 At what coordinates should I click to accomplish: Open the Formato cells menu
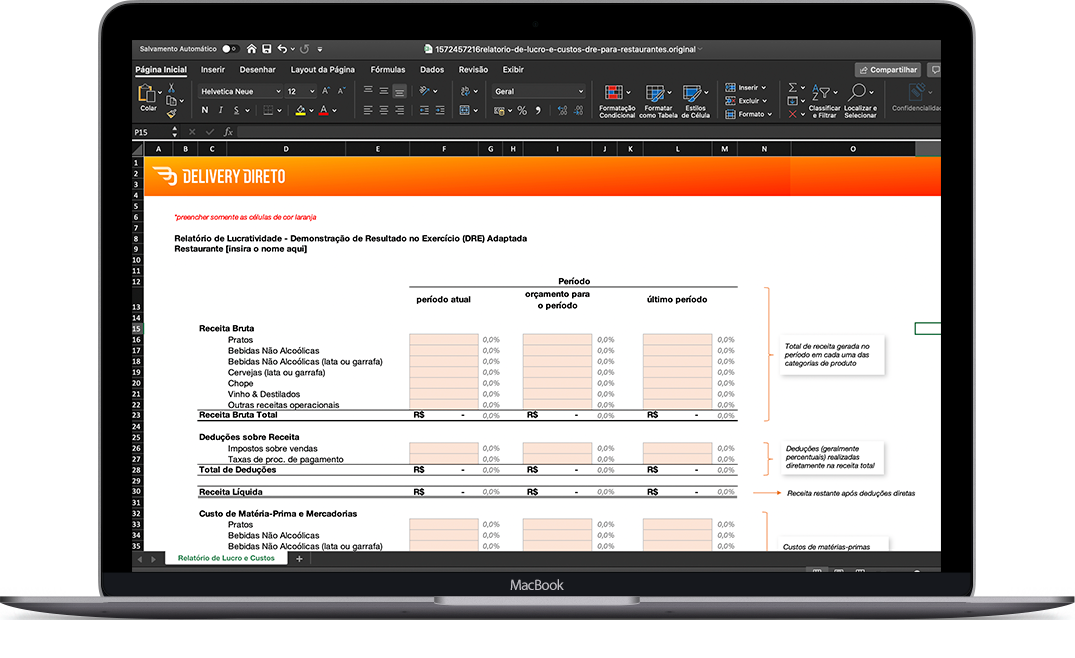749,114
